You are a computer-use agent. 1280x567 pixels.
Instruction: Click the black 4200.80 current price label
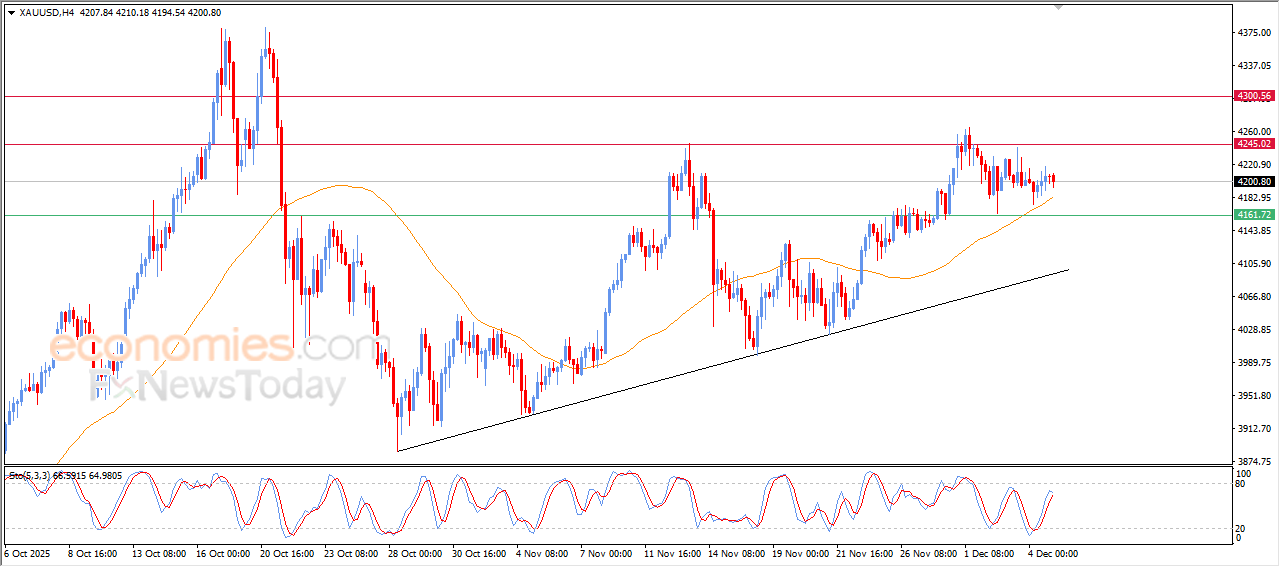1254,182
